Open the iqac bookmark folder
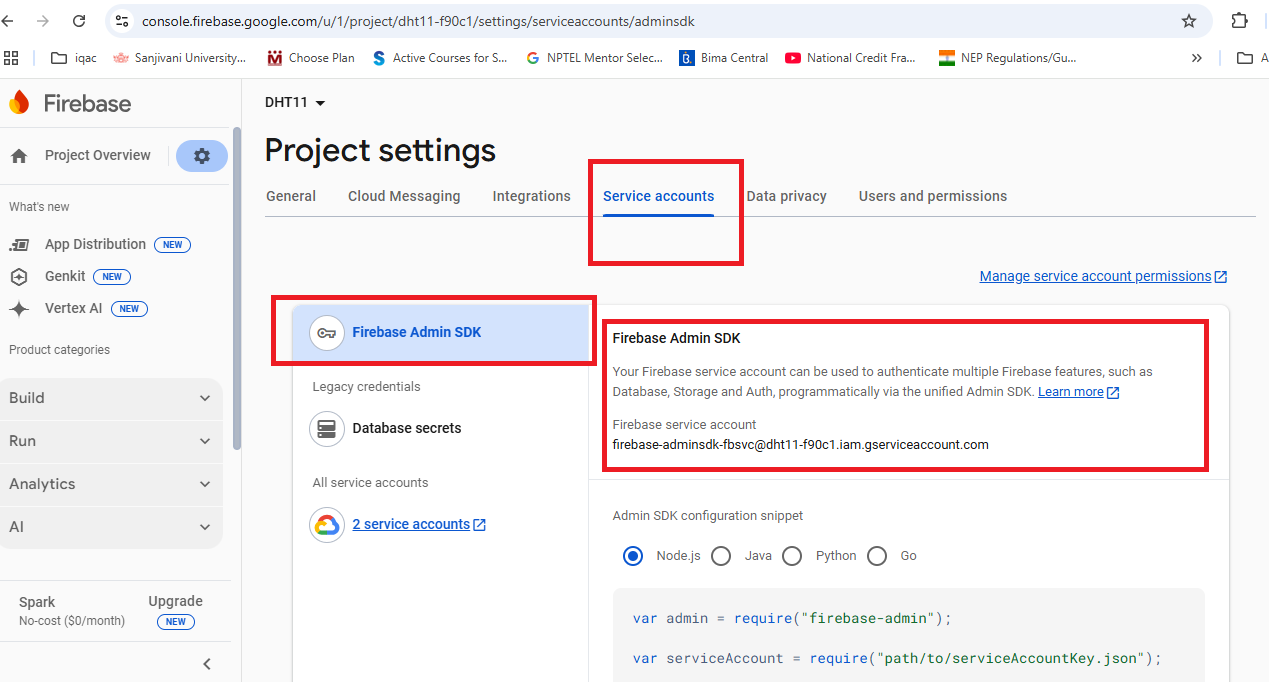This screenshot has width=1278, height=682. coord(74,58)
